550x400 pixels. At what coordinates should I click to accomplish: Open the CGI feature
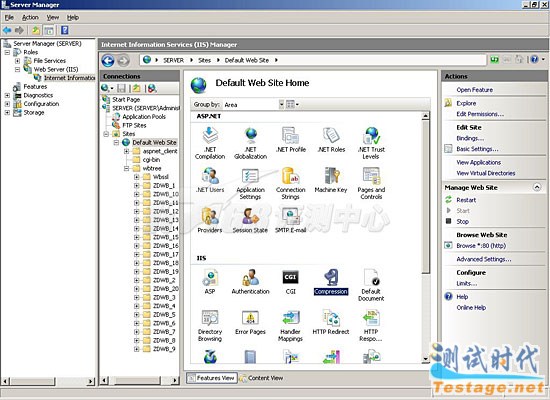tap(290, 282)
